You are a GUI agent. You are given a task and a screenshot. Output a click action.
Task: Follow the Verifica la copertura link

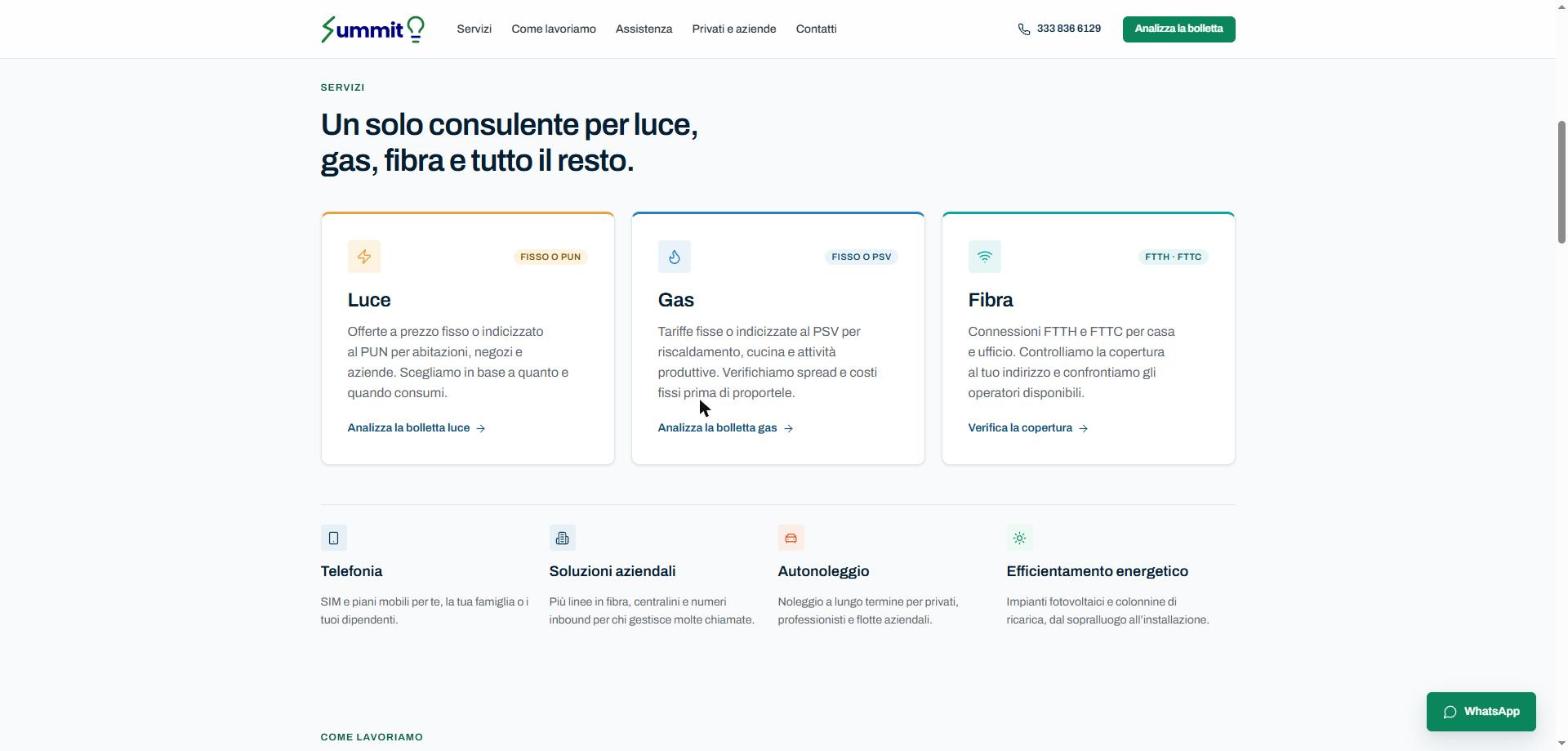(x=1028, y=428)
